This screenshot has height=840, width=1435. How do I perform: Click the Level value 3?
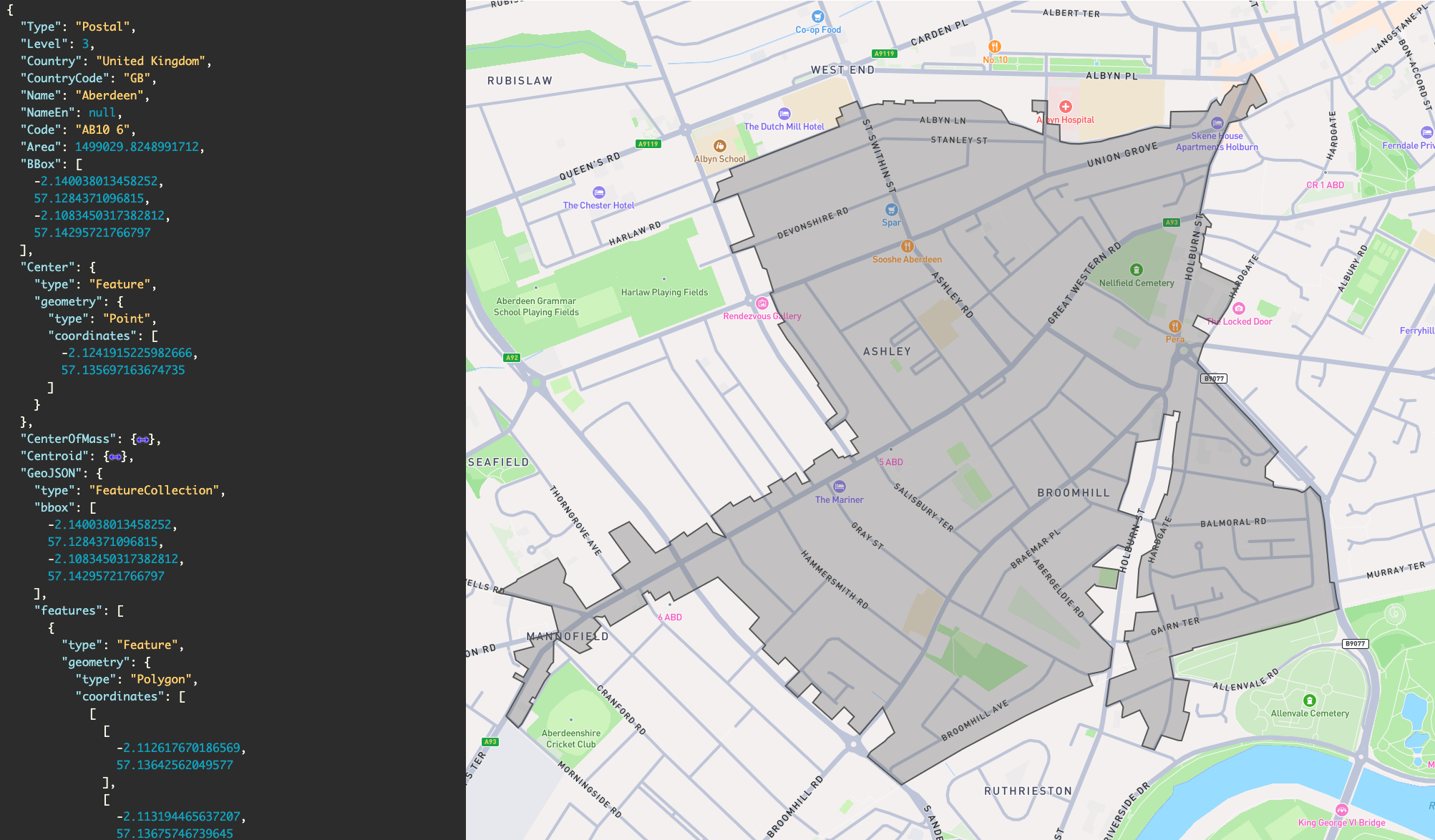tap(85, 44)
